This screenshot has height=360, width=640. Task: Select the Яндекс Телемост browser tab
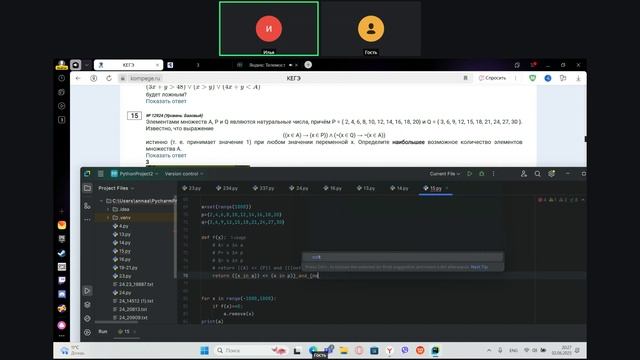(x=268, y=65)
